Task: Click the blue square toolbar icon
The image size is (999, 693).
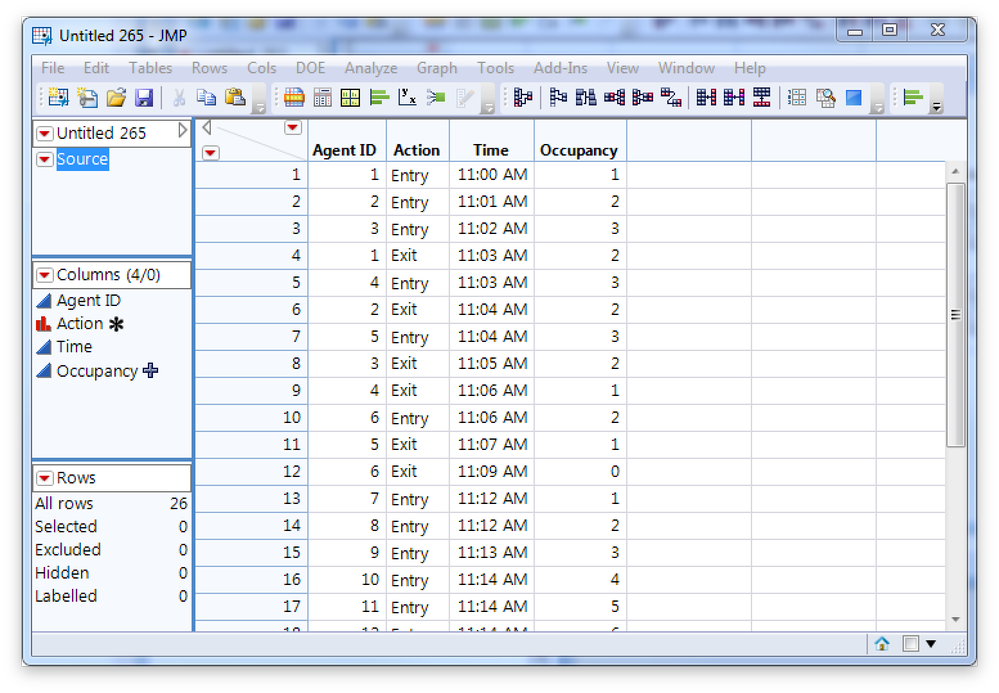Action: [x=854, y=97]
